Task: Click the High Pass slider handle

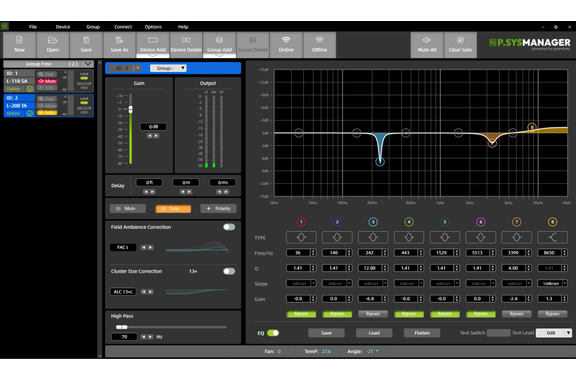Action: click(x=122, y=327)
